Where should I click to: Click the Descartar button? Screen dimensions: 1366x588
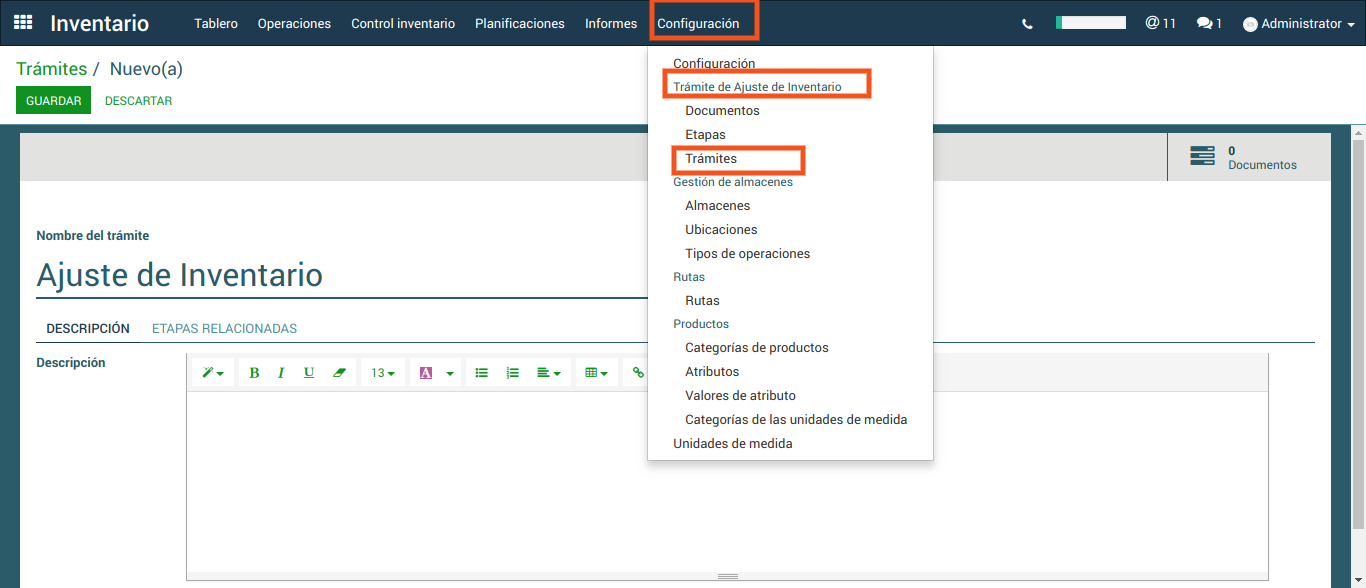138,101
